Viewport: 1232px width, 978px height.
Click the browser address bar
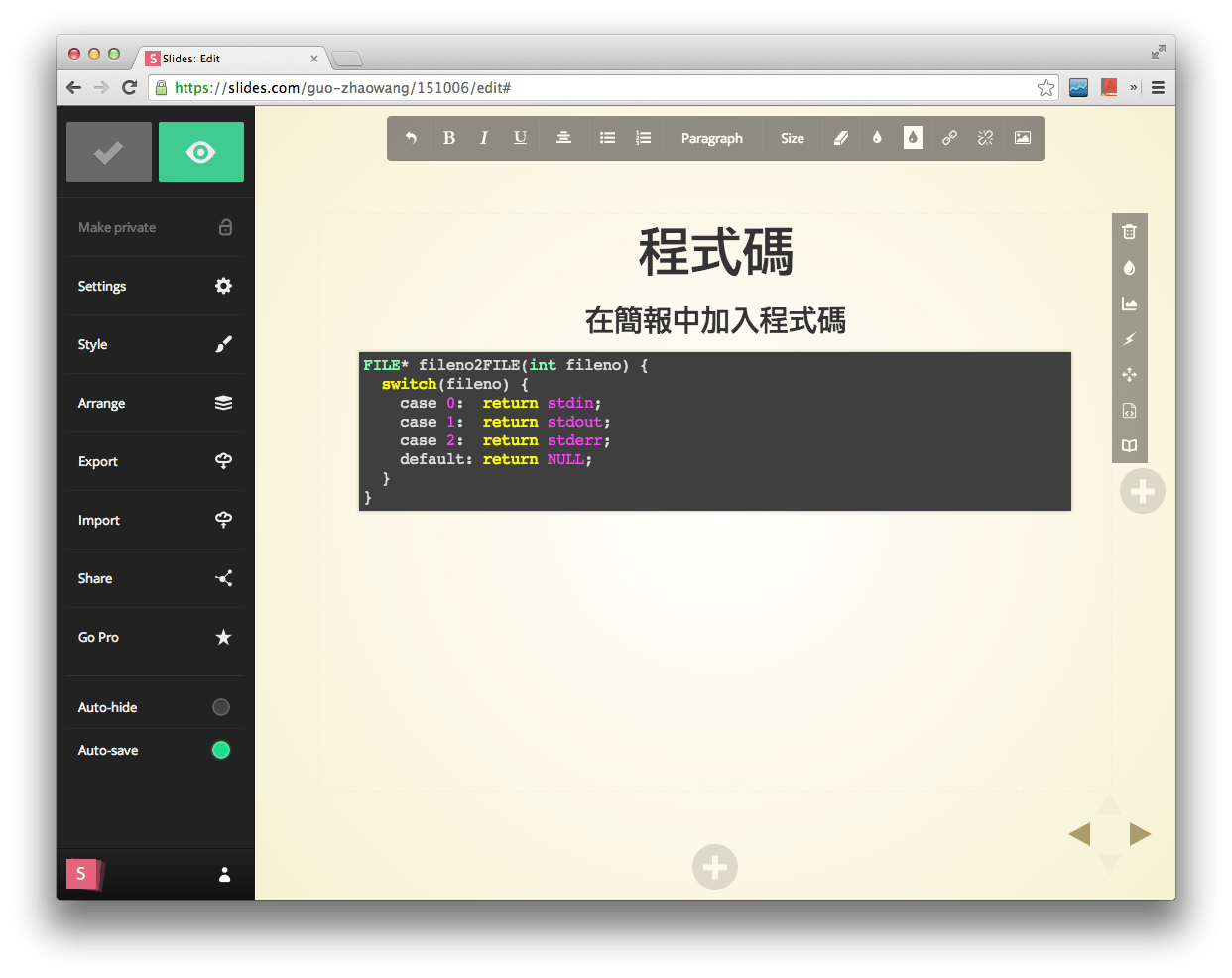point(595,88)
